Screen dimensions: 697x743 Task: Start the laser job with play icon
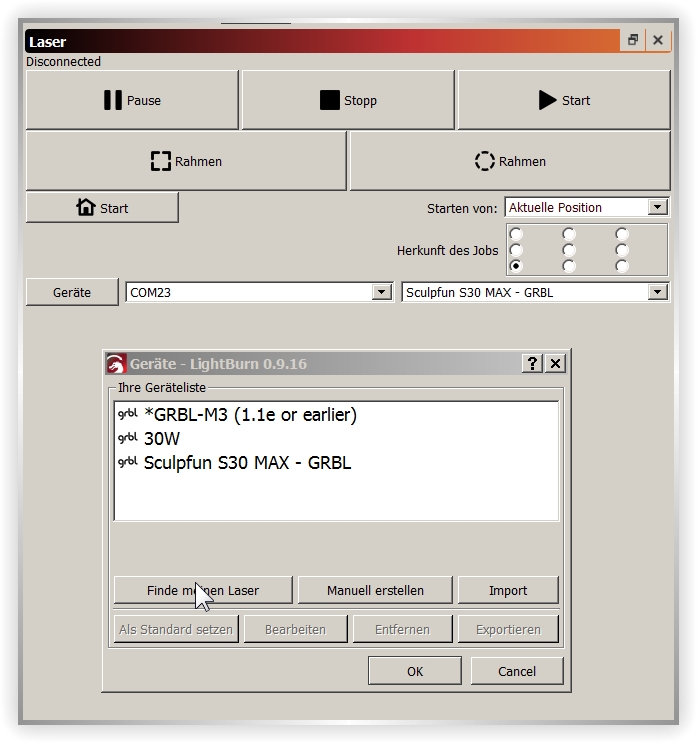pyautogui.click(x=564, y=100)
